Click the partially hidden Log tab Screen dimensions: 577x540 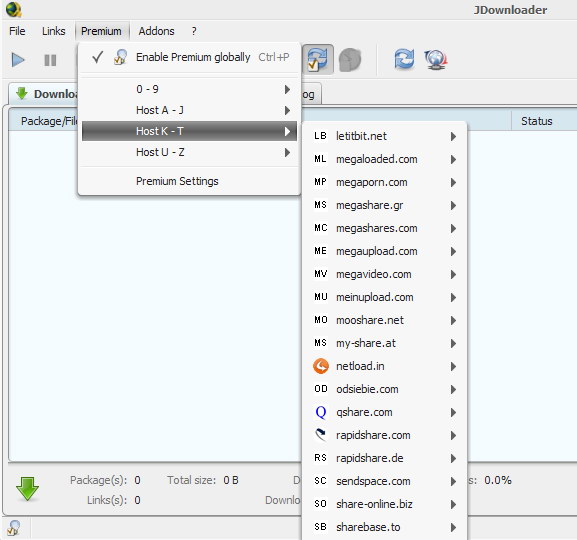pos(311,95)
